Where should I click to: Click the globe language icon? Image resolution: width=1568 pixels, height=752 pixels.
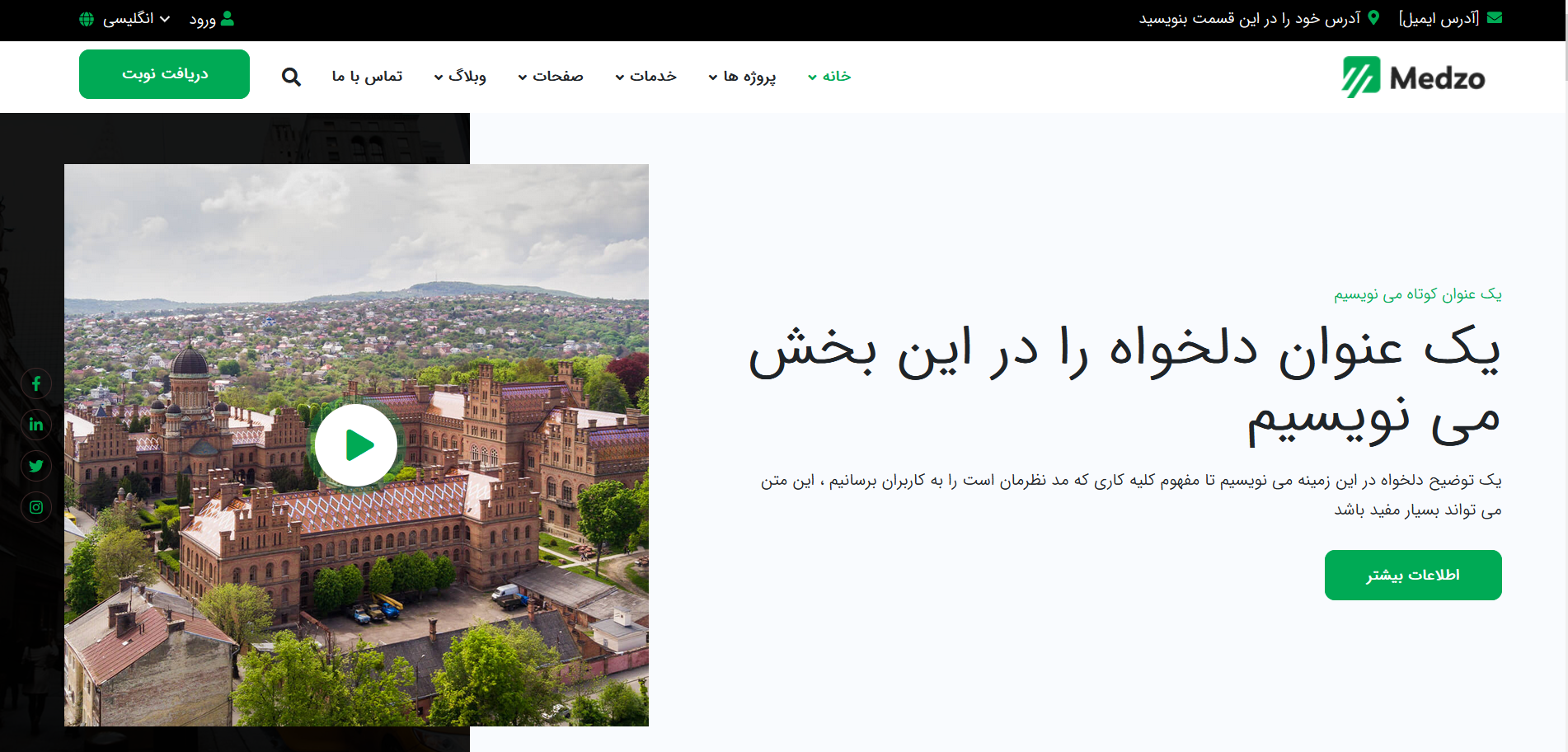87,19
